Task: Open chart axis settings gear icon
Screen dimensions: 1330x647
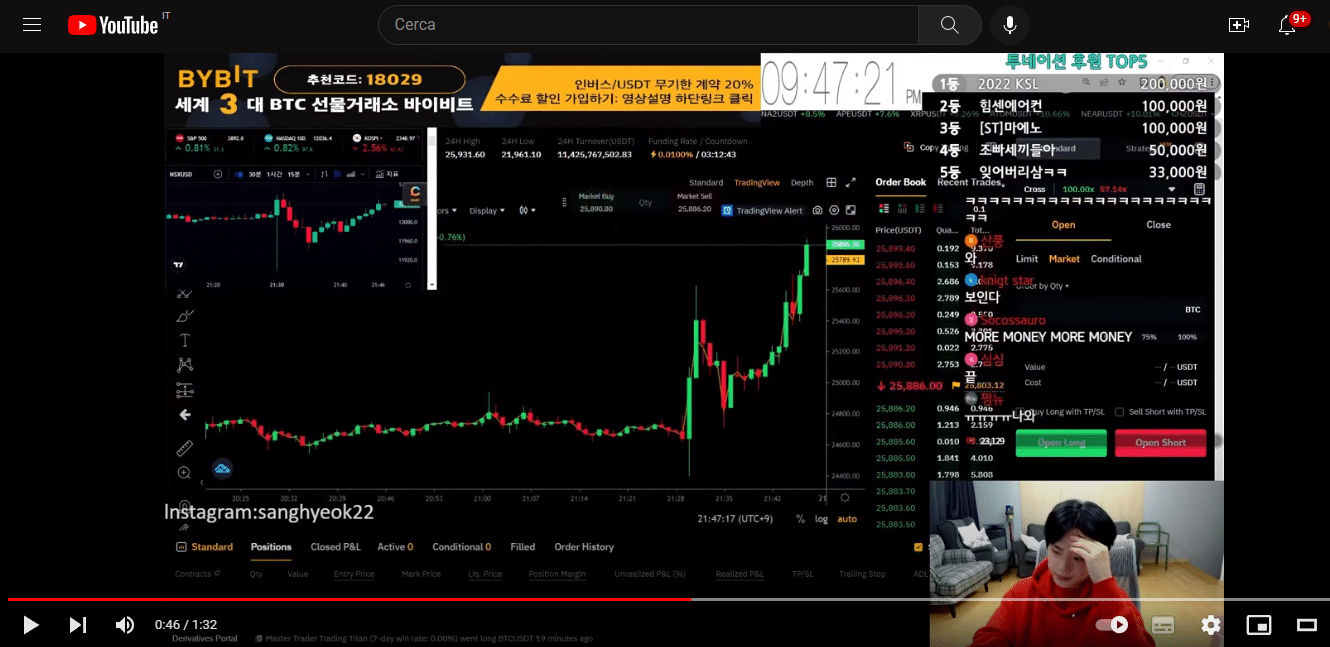Action: point(845,498)
